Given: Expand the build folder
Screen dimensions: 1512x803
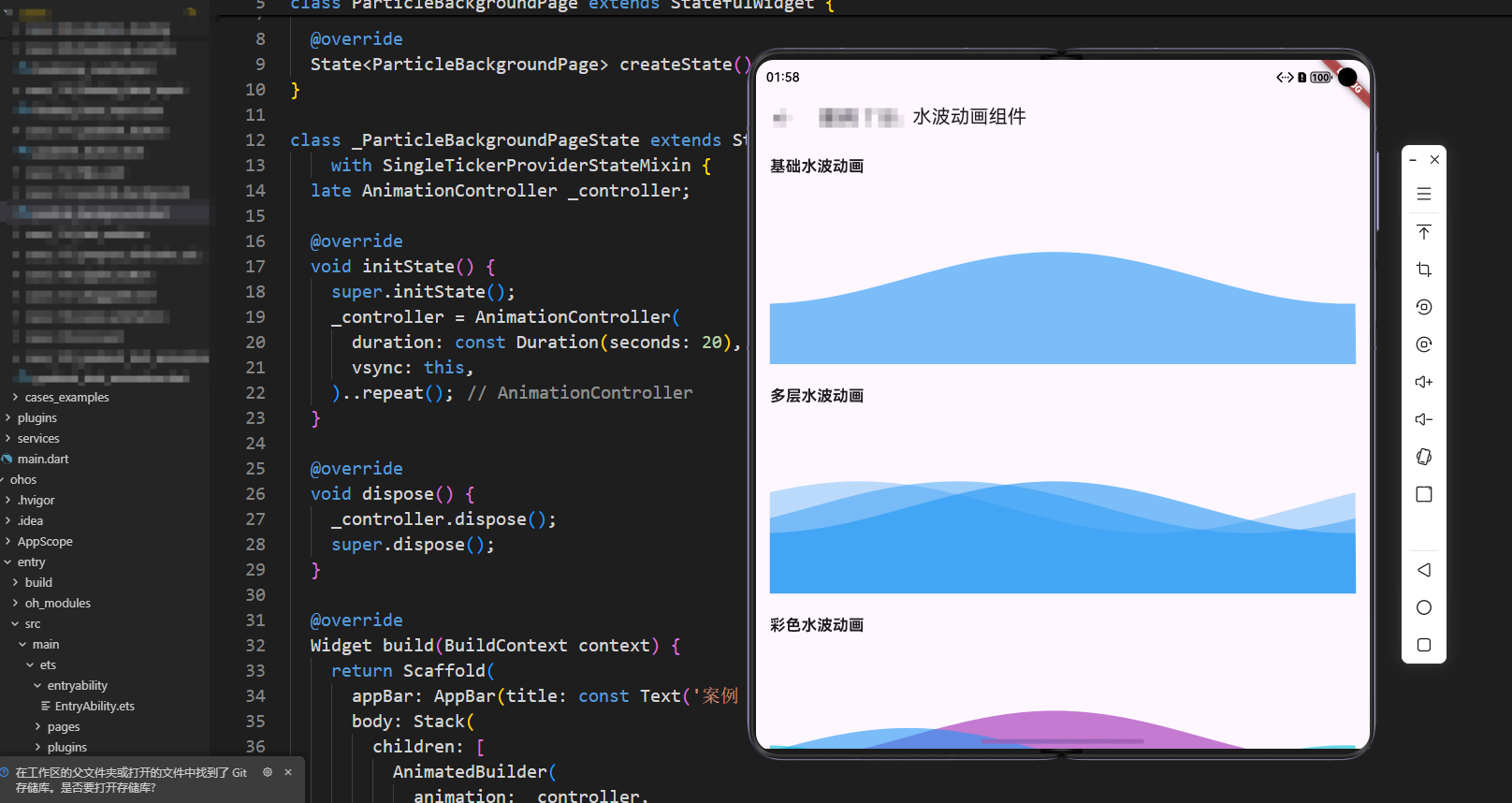Looking at the screenshot, I should (x=15, y=582).
